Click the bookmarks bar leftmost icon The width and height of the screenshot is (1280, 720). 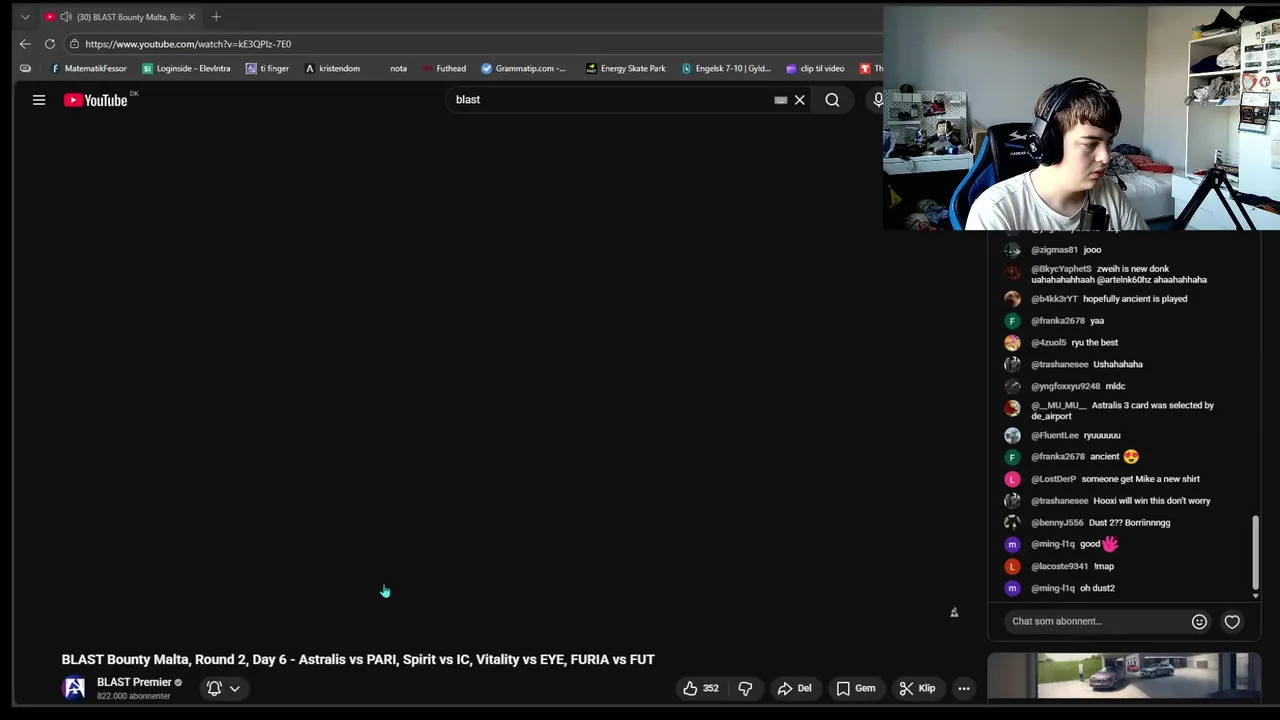tap(25, 68)
